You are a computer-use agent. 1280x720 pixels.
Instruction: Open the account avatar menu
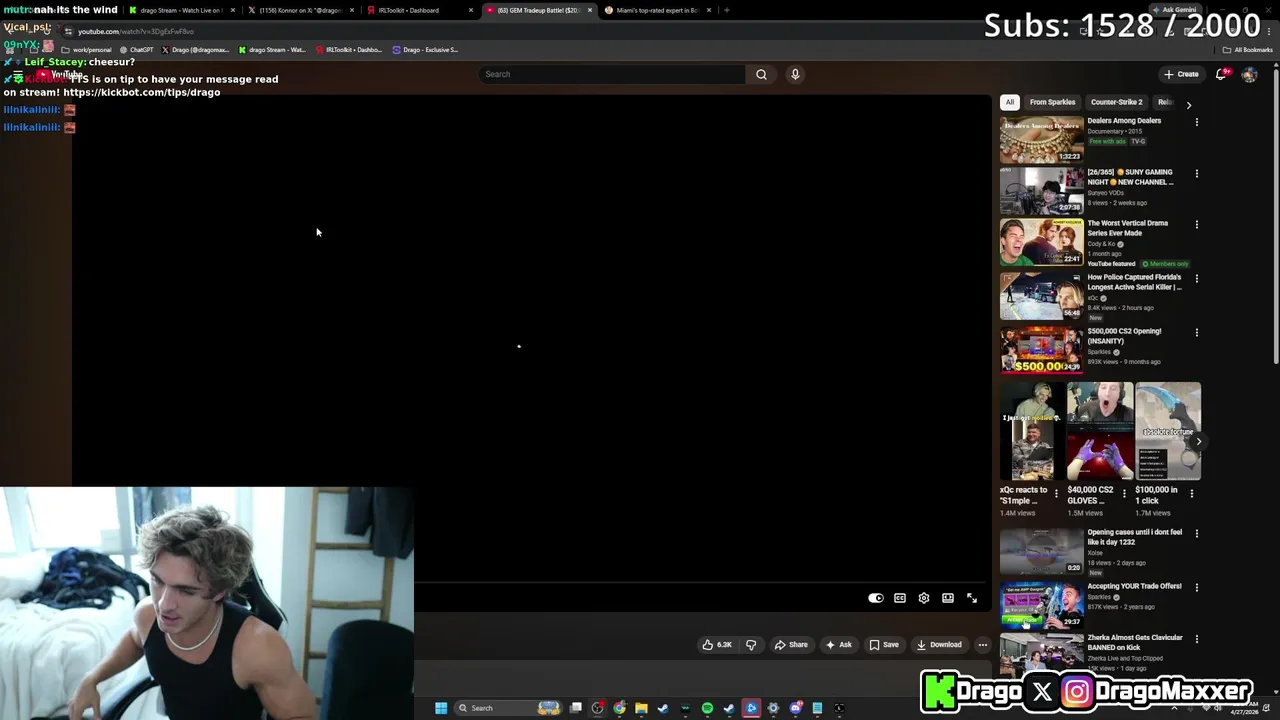click(1249, 74)
